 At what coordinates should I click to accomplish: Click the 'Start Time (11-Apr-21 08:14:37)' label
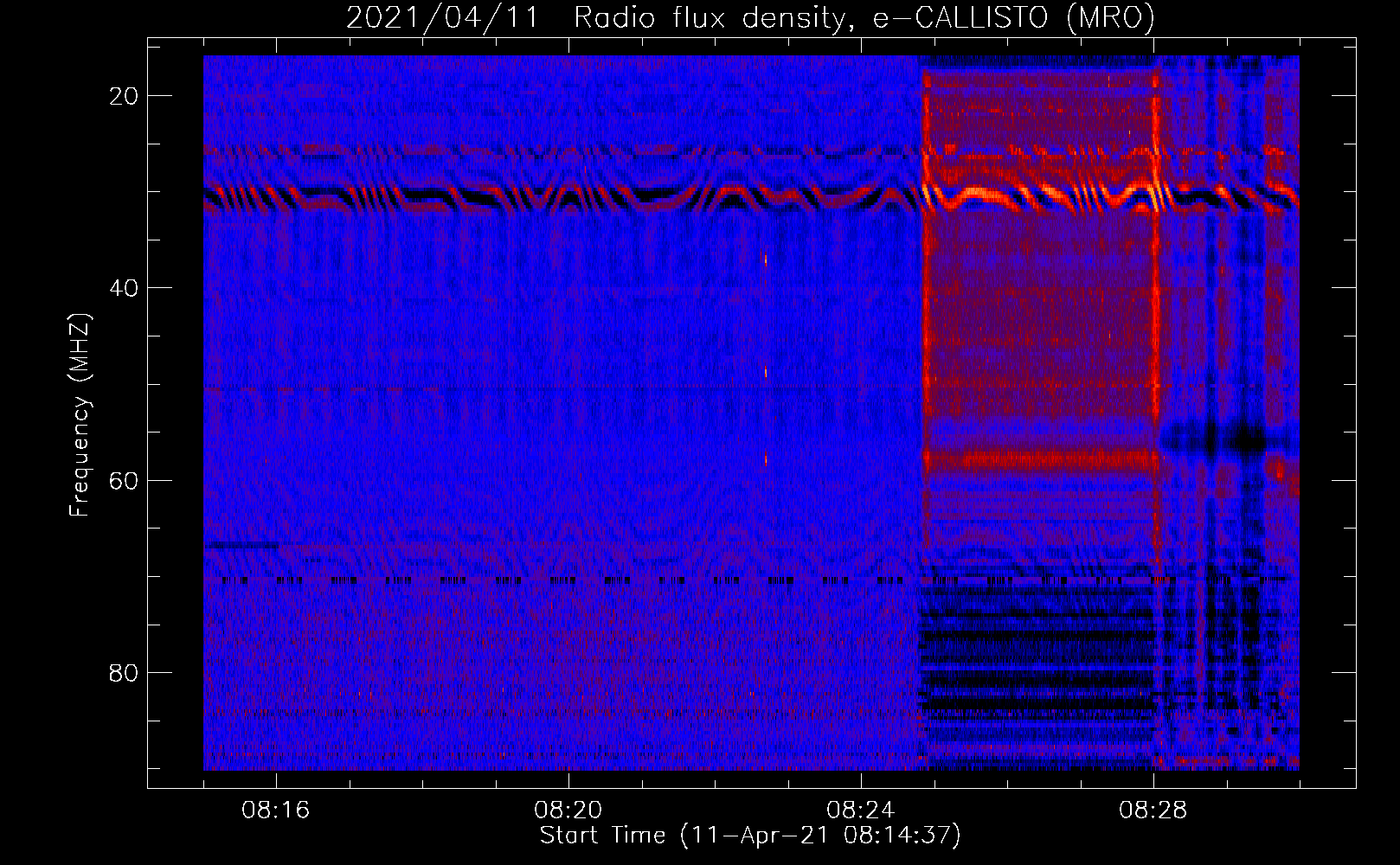pos(750,836)
